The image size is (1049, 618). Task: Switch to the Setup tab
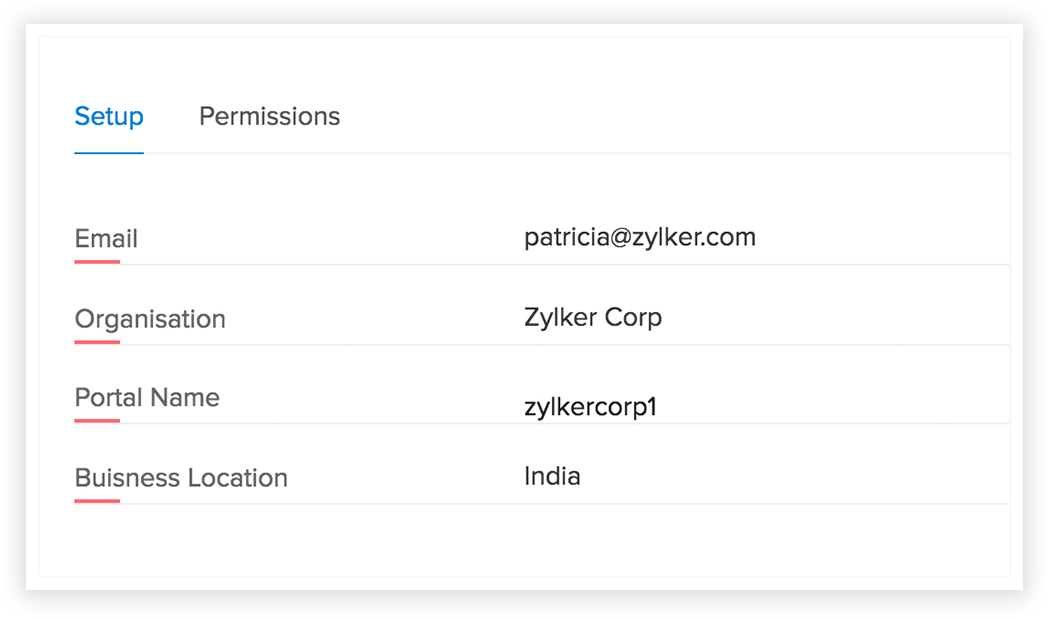(109, 117)
